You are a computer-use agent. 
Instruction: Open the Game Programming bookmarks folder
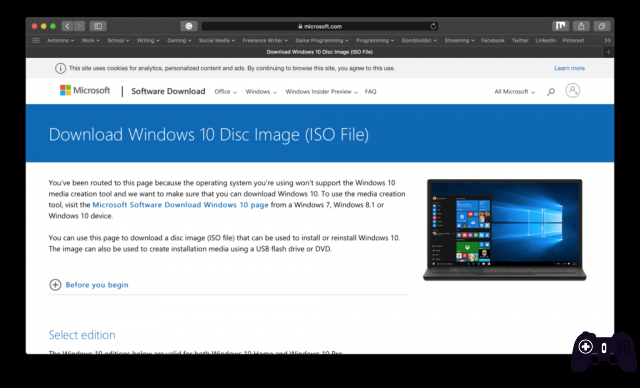click(322, 40)
